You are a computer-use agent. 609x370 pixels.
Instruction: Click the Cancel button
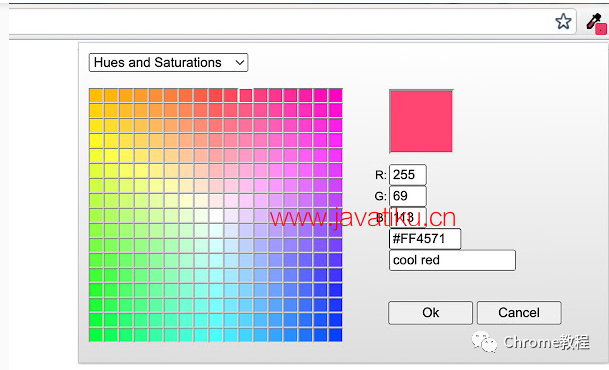click(x=519, y=313)
